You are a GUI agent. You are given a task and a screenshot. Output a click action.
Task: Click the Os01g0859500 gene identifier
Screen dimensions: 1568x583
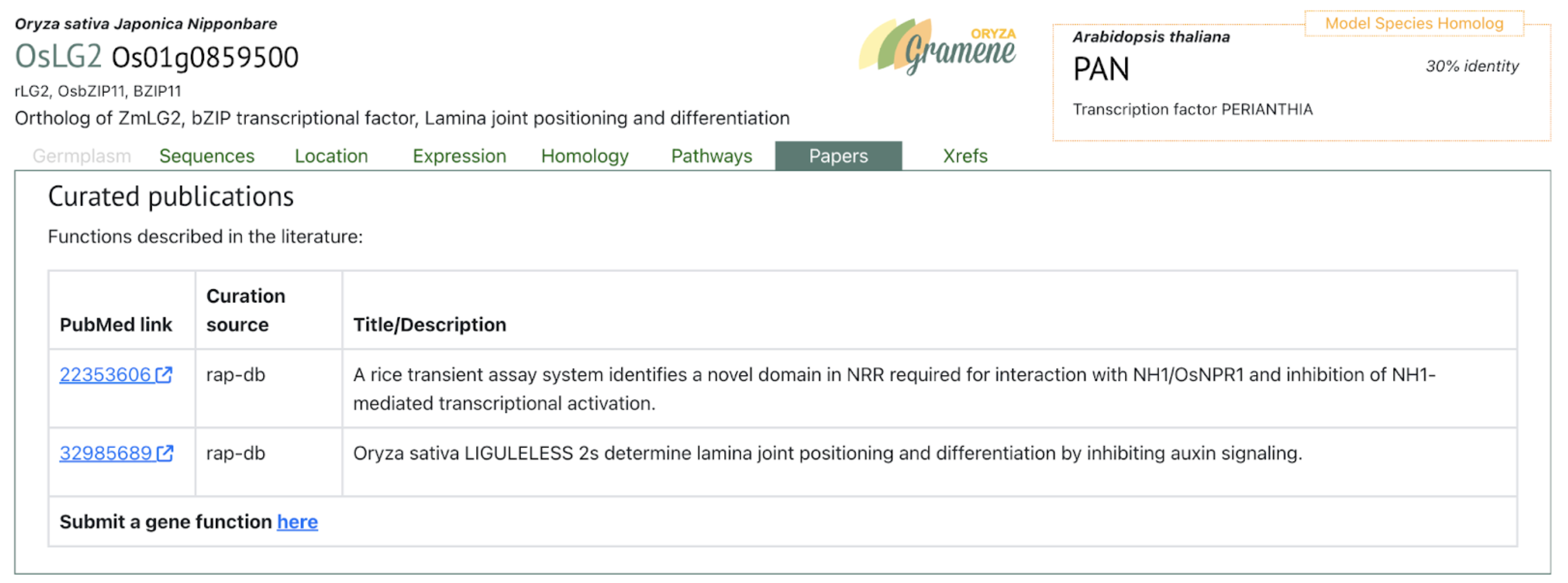tap(205, 58)
